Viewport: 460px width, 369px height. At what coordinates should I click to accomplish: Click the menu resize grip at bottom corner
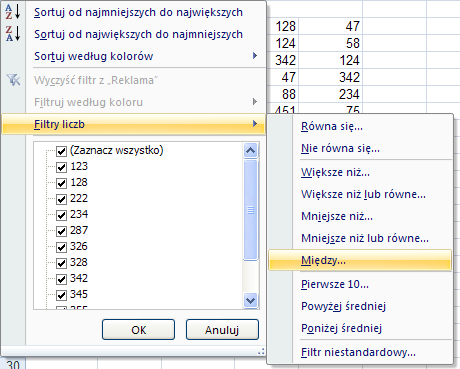pyautogui.click(x=261, y=352)
